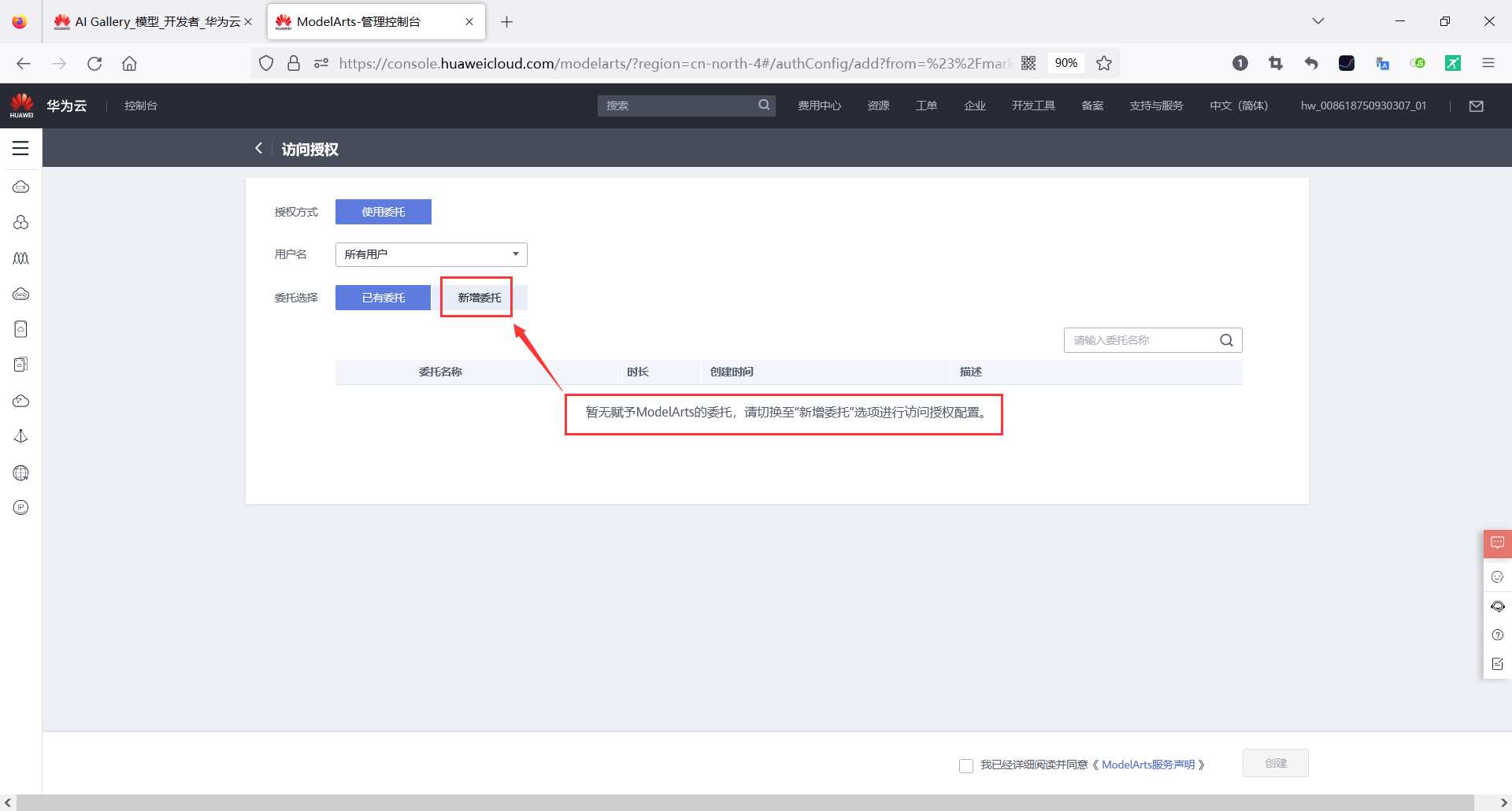Close the ModelArts-管理控制台 tab
The image size is (1512, 811).
[x=469, y=22]
